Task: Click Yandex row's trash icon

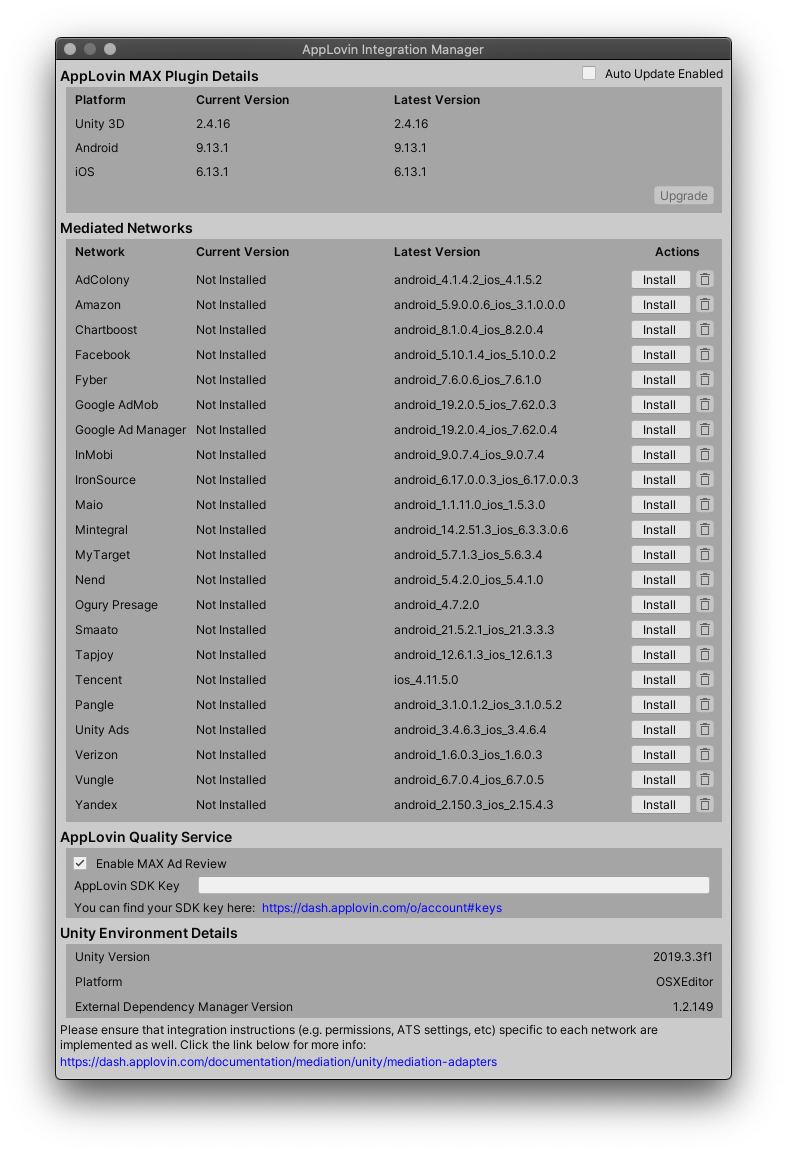Action: pos(705,804)
